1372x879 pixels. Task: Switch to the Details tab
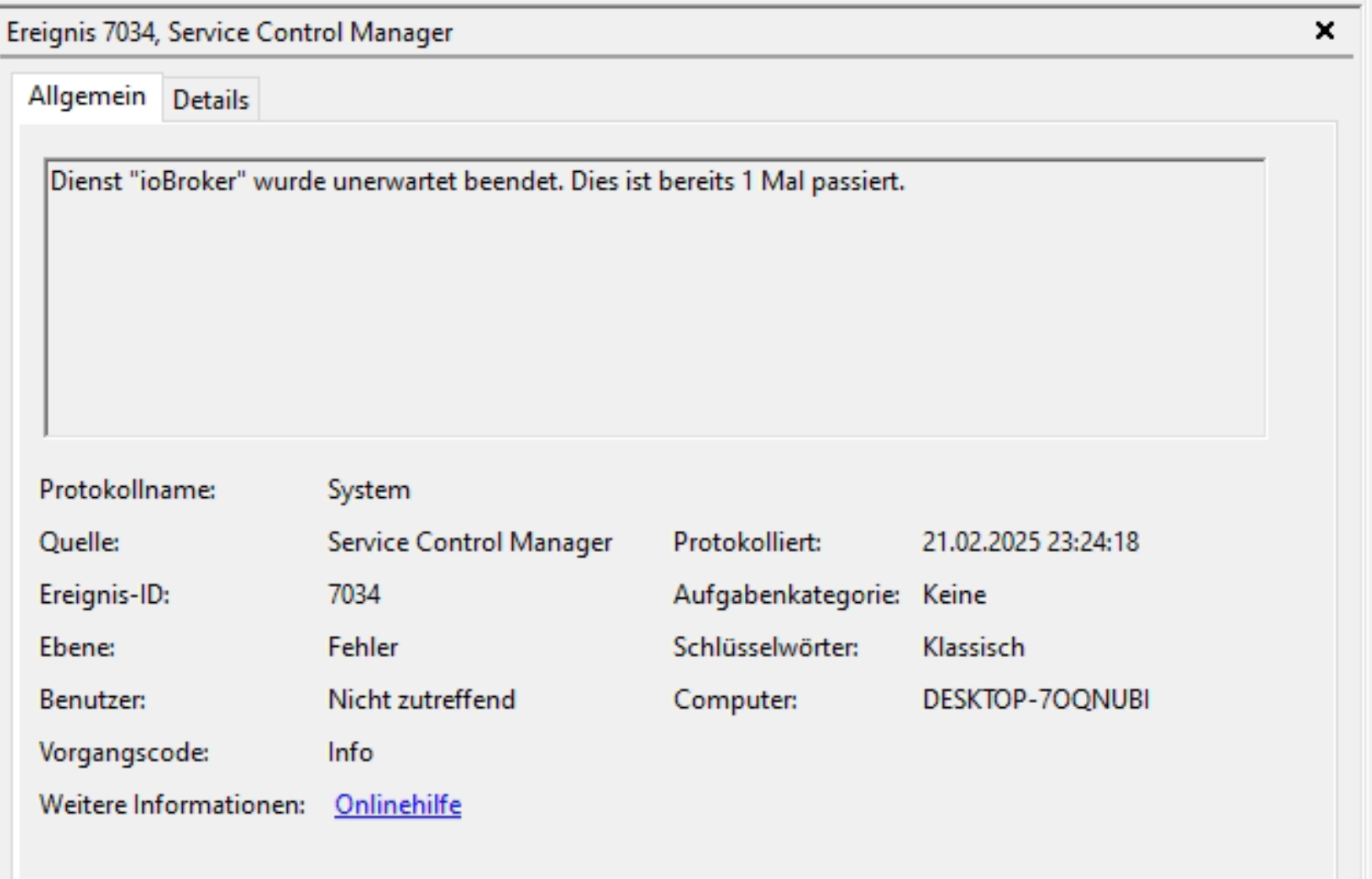pyautogui.click(x=211, y=100)
